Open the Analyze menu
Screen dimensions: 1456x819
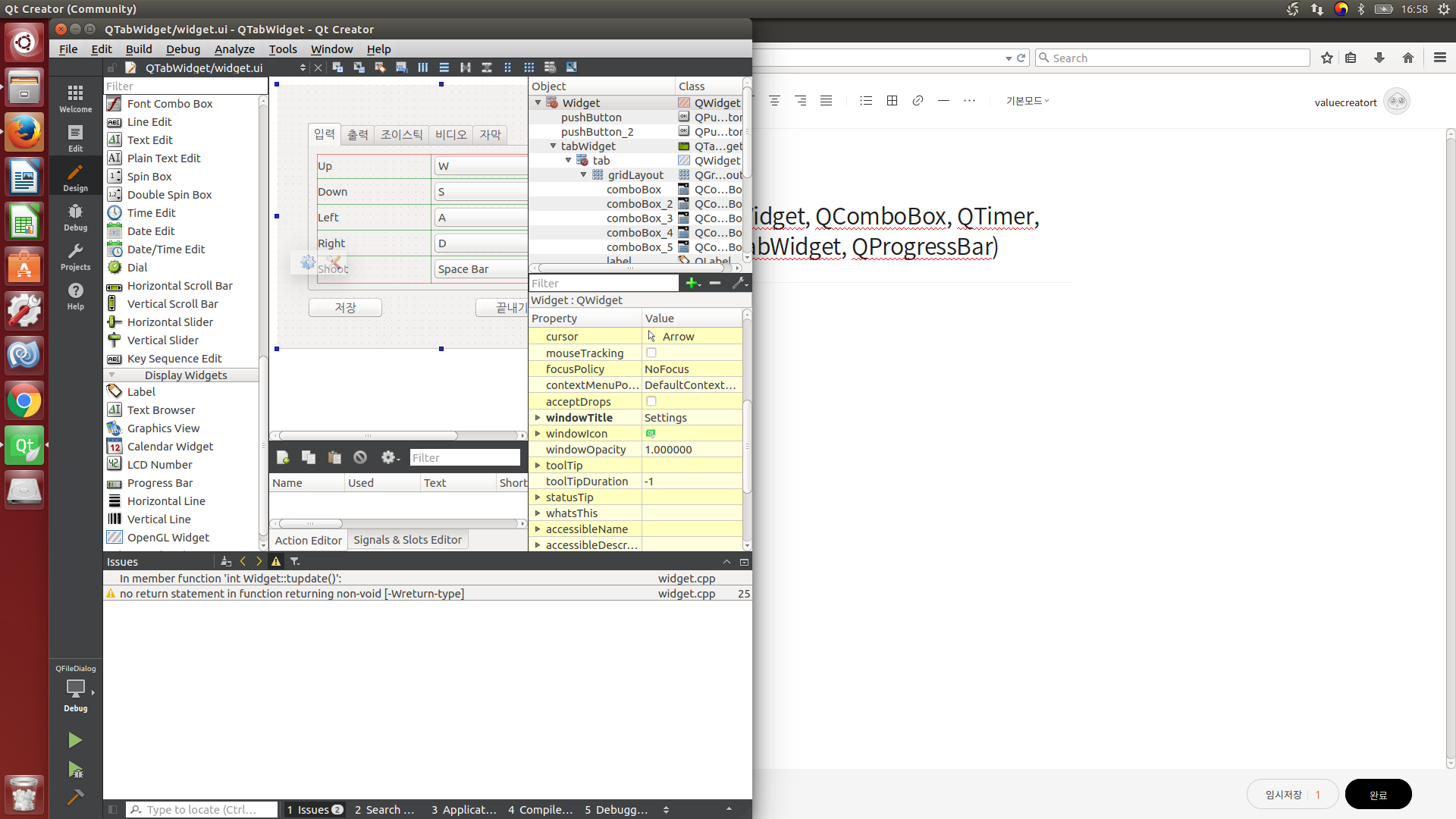coord(234,49)
